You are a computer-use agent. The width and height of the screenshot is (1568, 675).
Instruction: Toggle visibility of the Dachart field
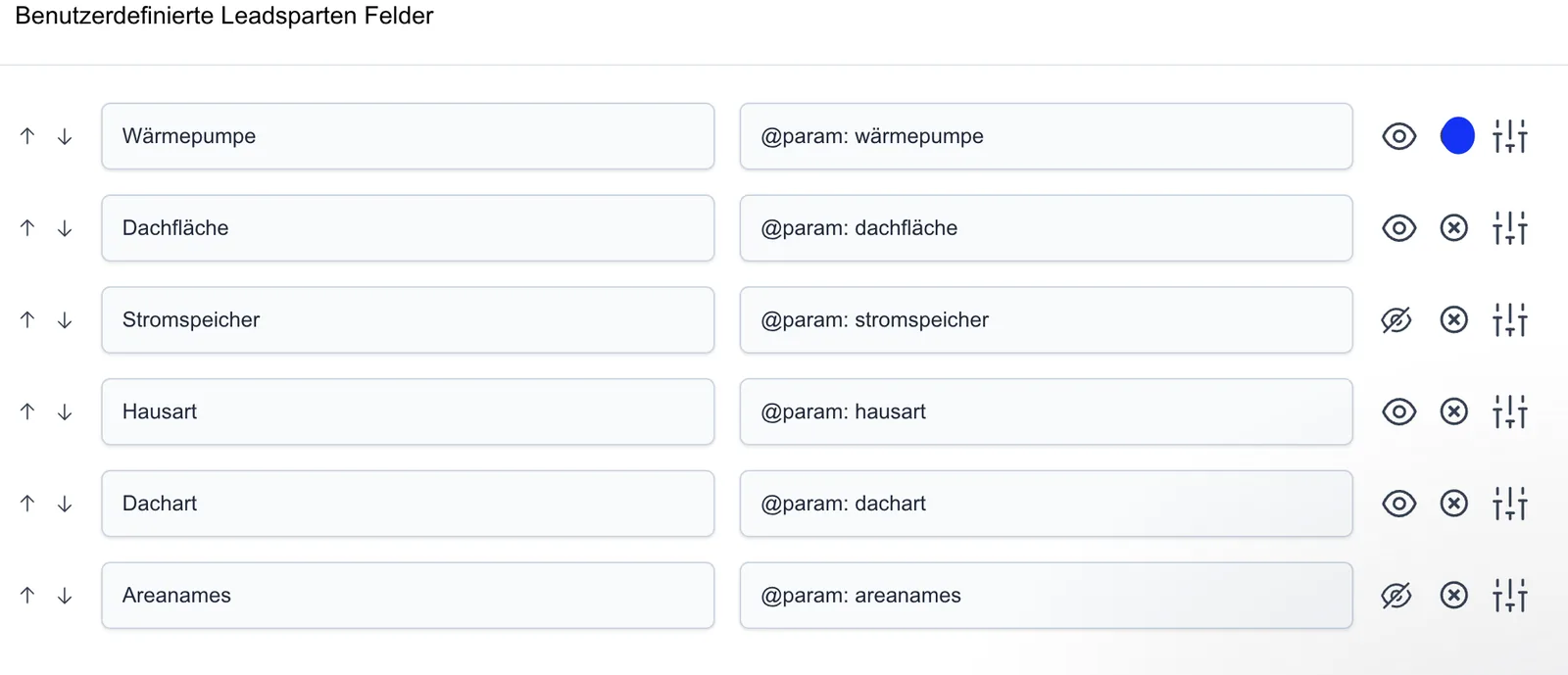pos(1398,504)
